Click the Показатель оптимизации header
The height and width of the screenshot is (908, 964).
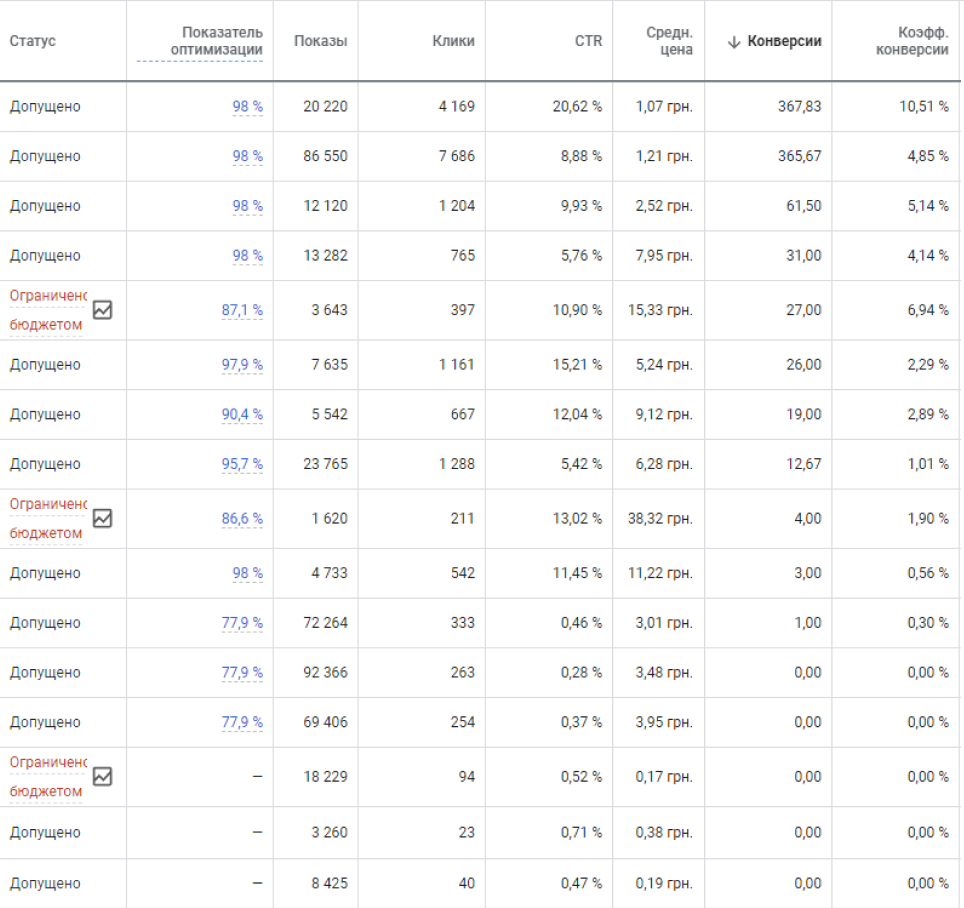216,41
